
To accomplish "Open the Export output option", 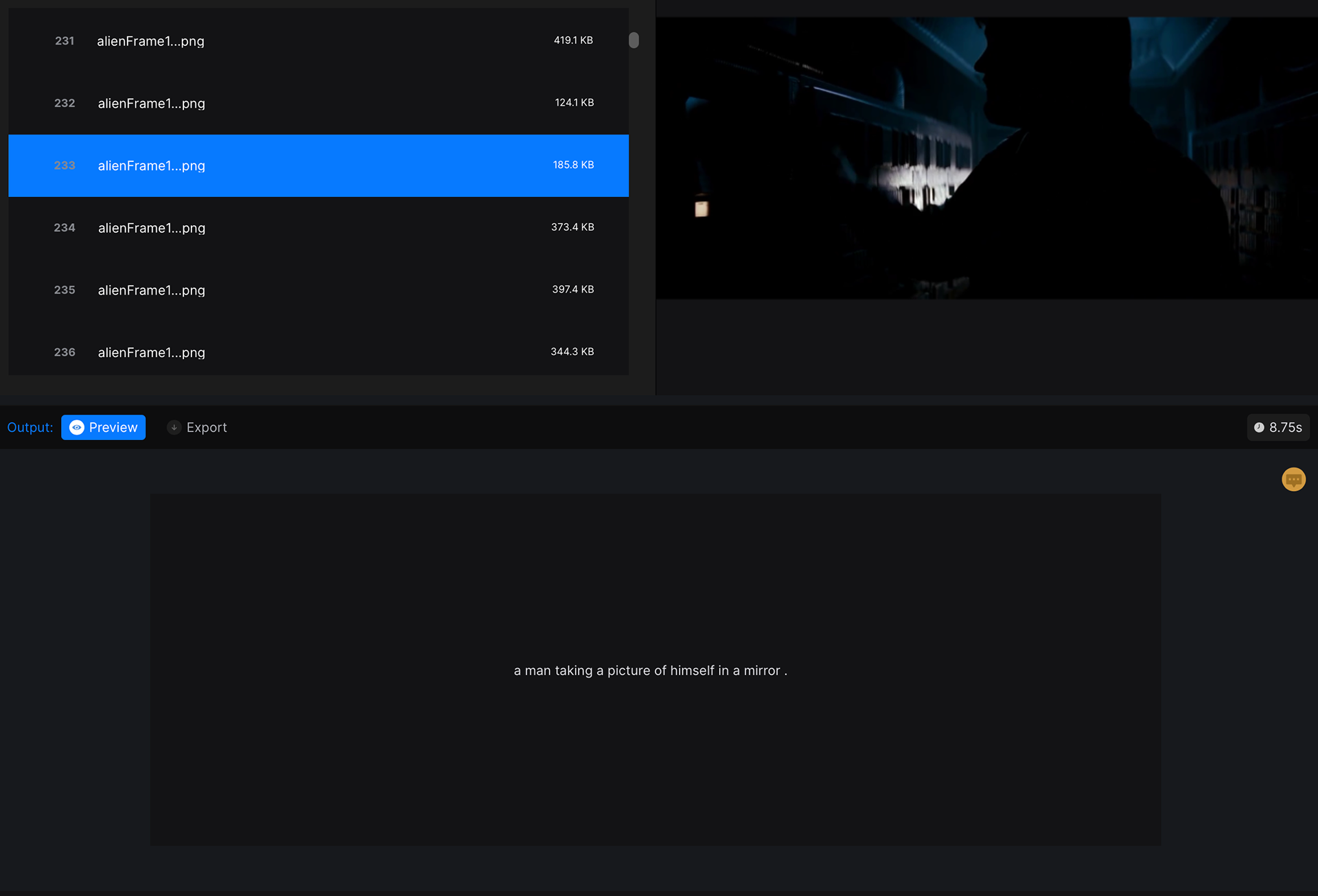I will [197, 428].
